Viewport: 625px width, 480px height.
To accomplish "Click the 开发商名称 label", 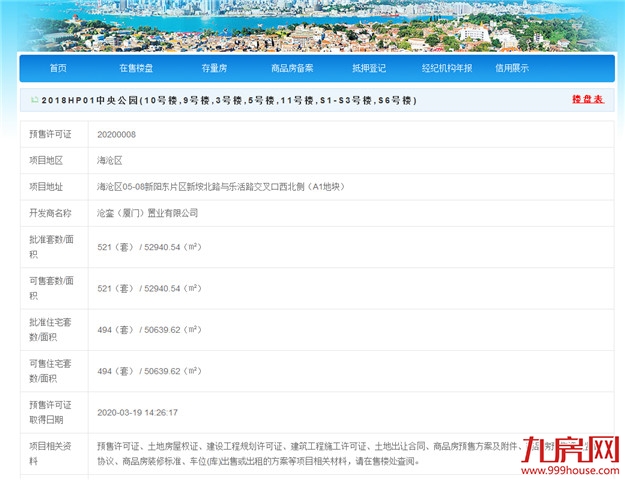I will (x=50, y=213).
